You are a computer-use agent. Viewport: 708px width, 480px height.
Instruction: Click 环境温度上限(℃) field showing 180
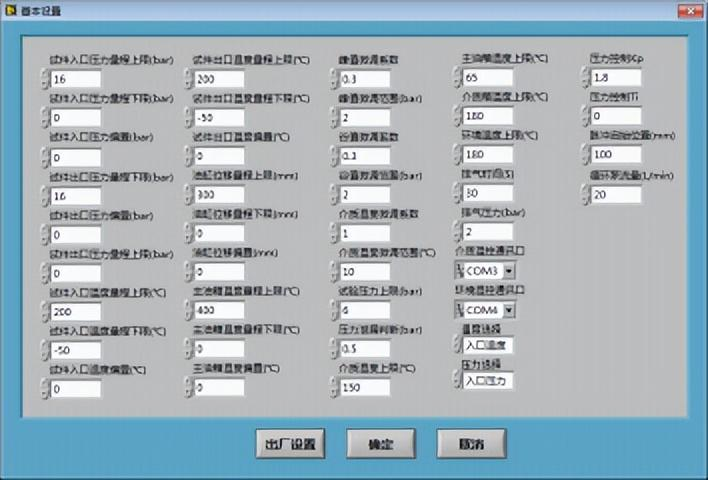pos(488,154)
